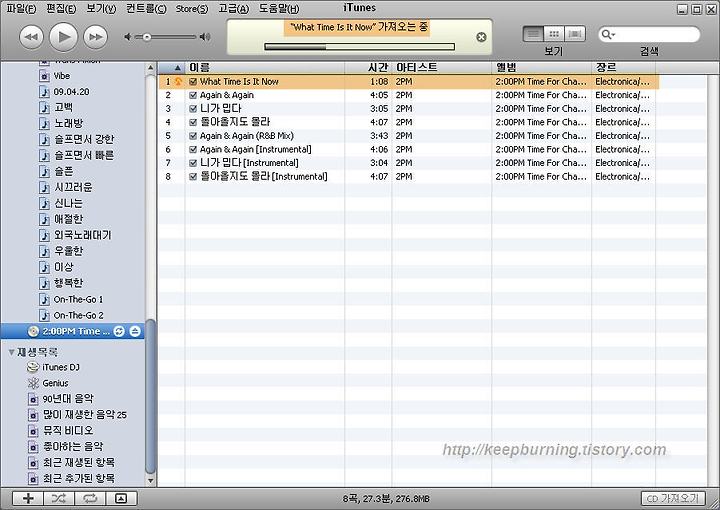Open the 파일(F) menu
Viewport: 720px width, 510px height.
(21, 8)
